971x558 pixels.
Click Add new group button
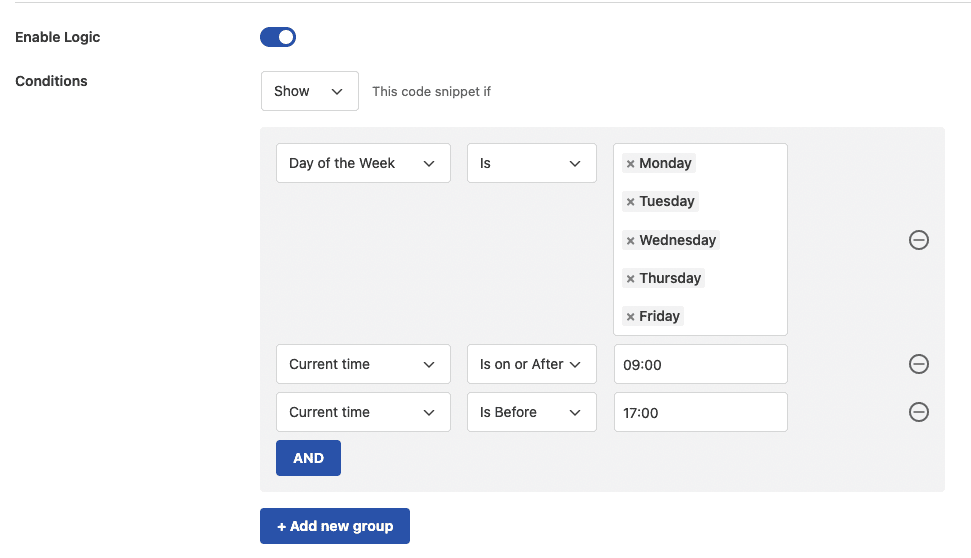pyautogui.click(x=335, y=526)
